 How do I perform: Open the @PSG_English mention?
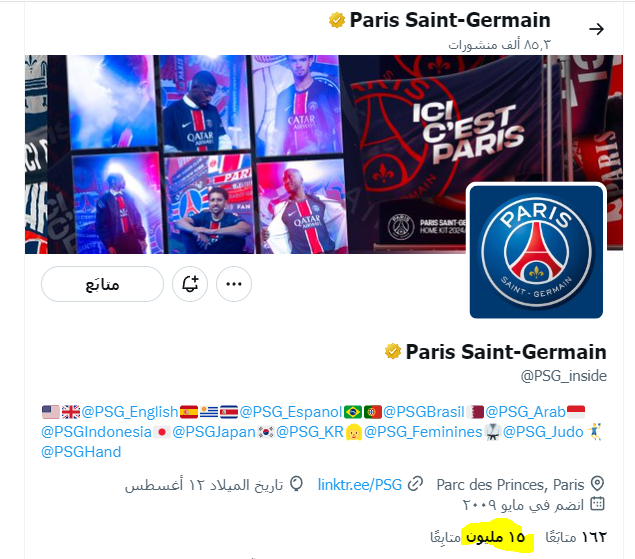click(x=130, y=412)
